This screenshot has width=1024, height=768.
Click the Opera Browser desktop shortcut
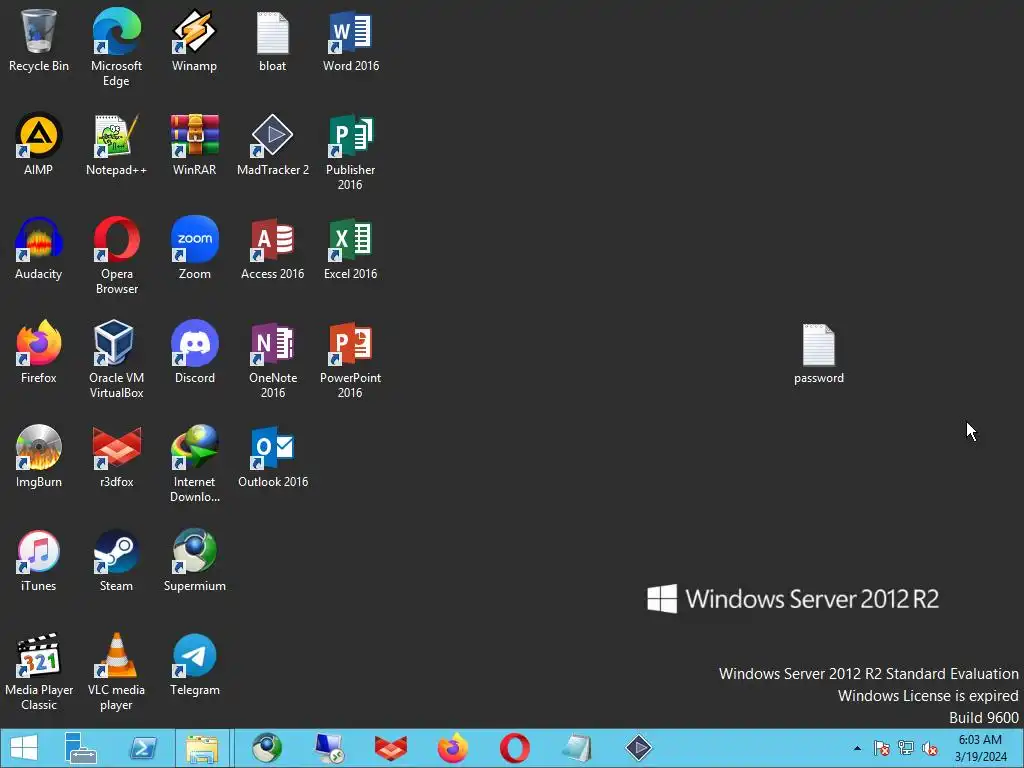click(x=116, y=255)
